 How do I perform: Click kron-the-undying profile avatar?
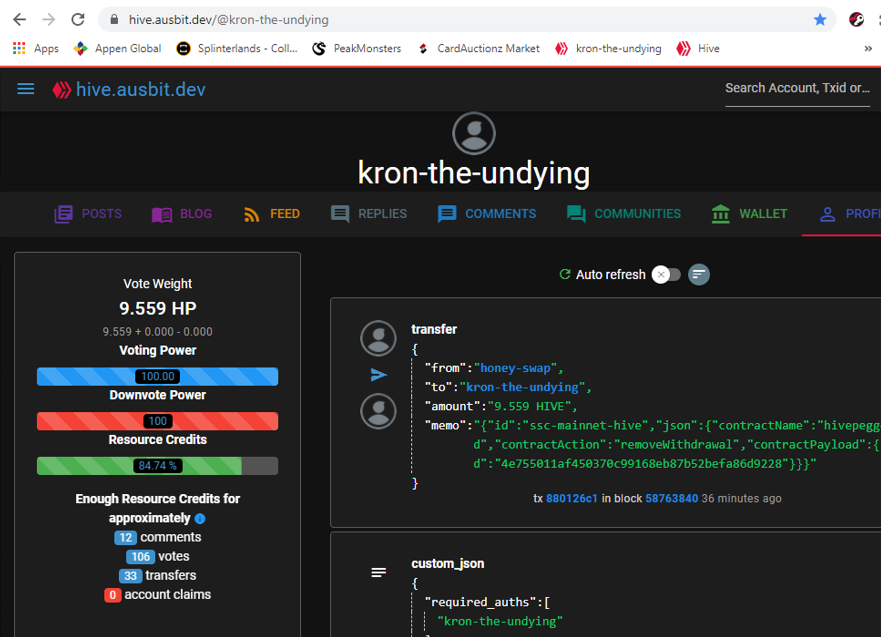point(474,134)
